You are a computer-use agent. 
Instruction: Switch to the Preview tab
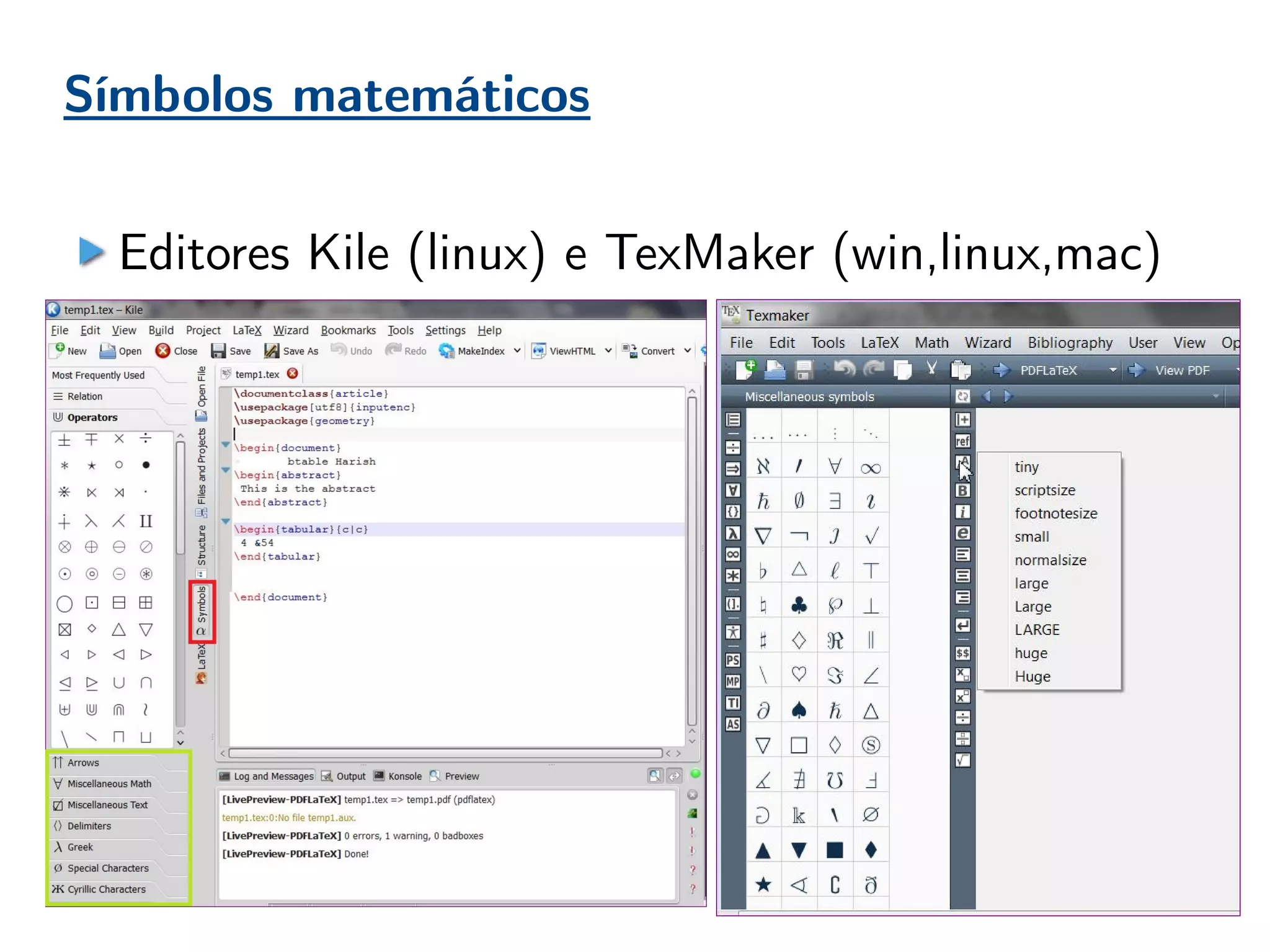(x=455, y=776)
